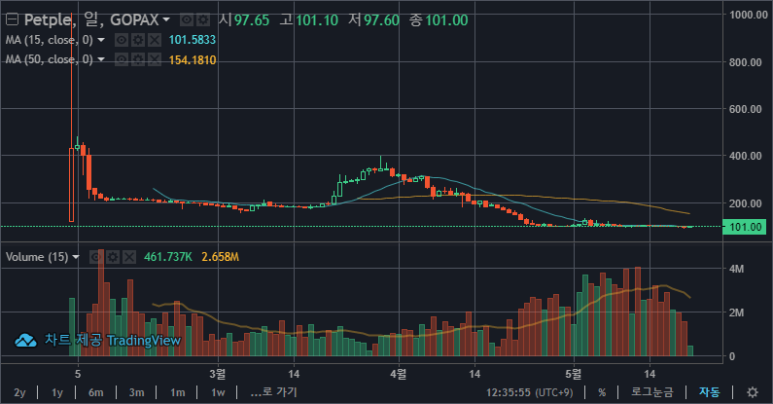Click the 3월 time axis label
Viewport: 773px width, 404px height.
[217, 374]
